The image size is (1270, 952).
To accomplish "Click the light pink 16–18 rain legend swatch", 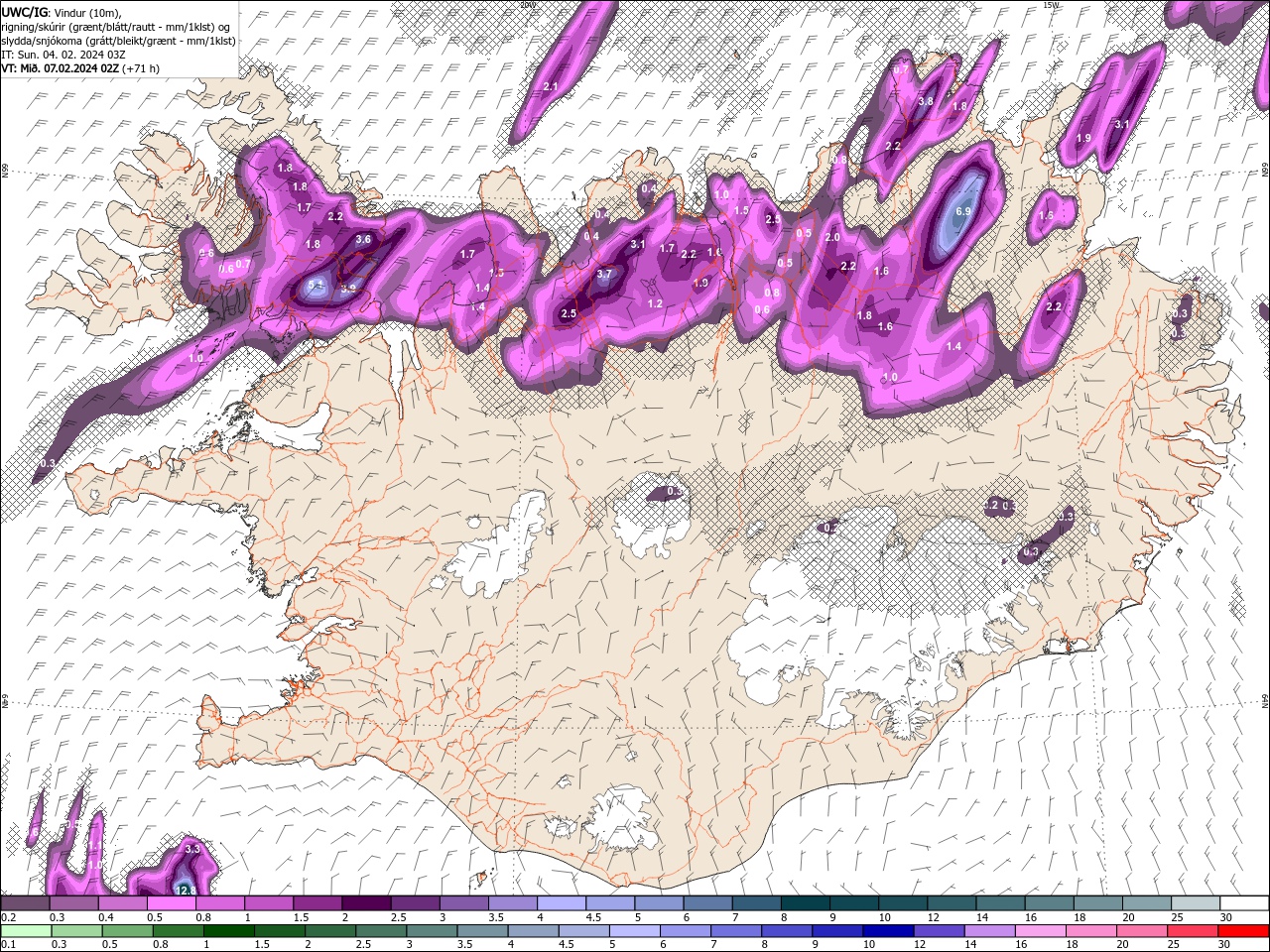I will [1041, 931].
